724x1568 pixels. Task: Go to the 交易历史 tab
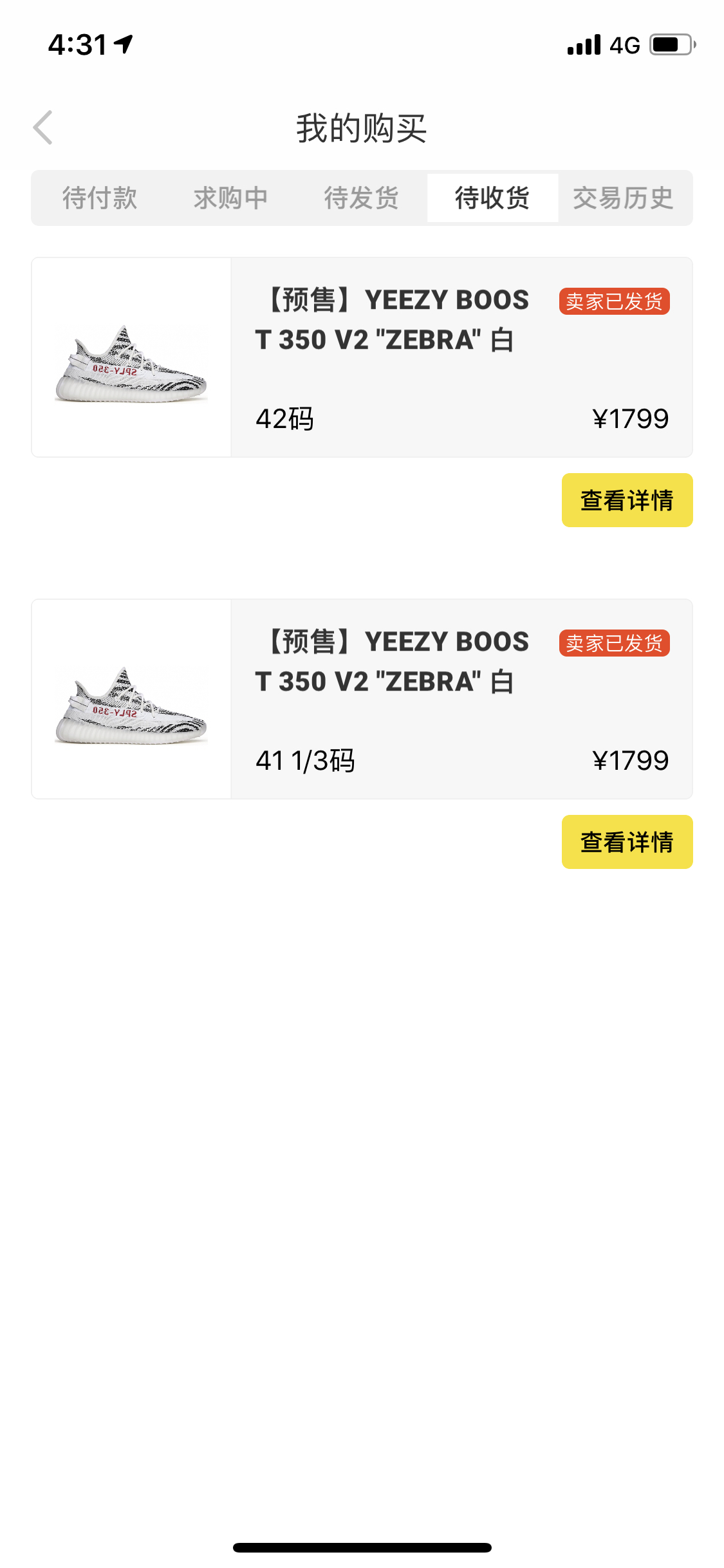tap(623, 198)
